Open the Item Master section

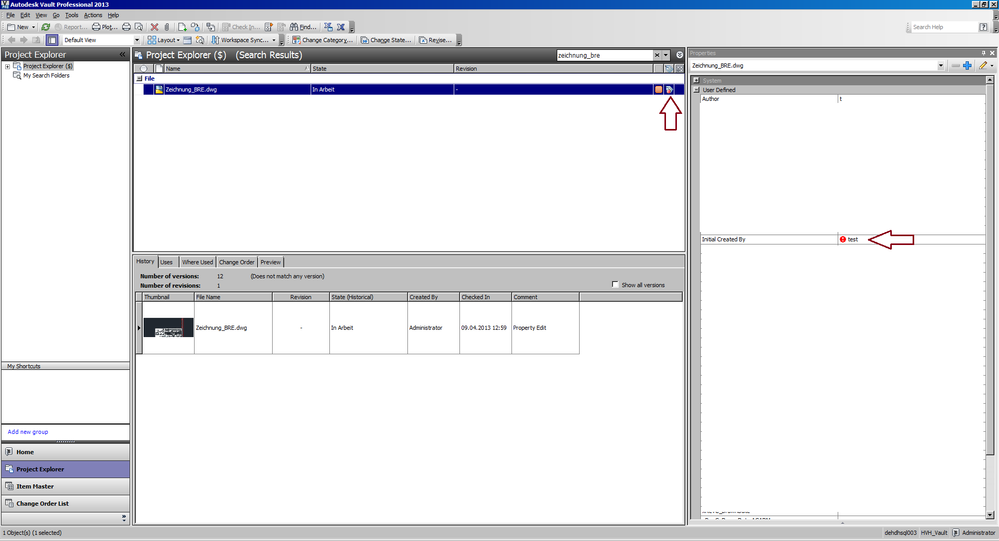click(66, 486)
